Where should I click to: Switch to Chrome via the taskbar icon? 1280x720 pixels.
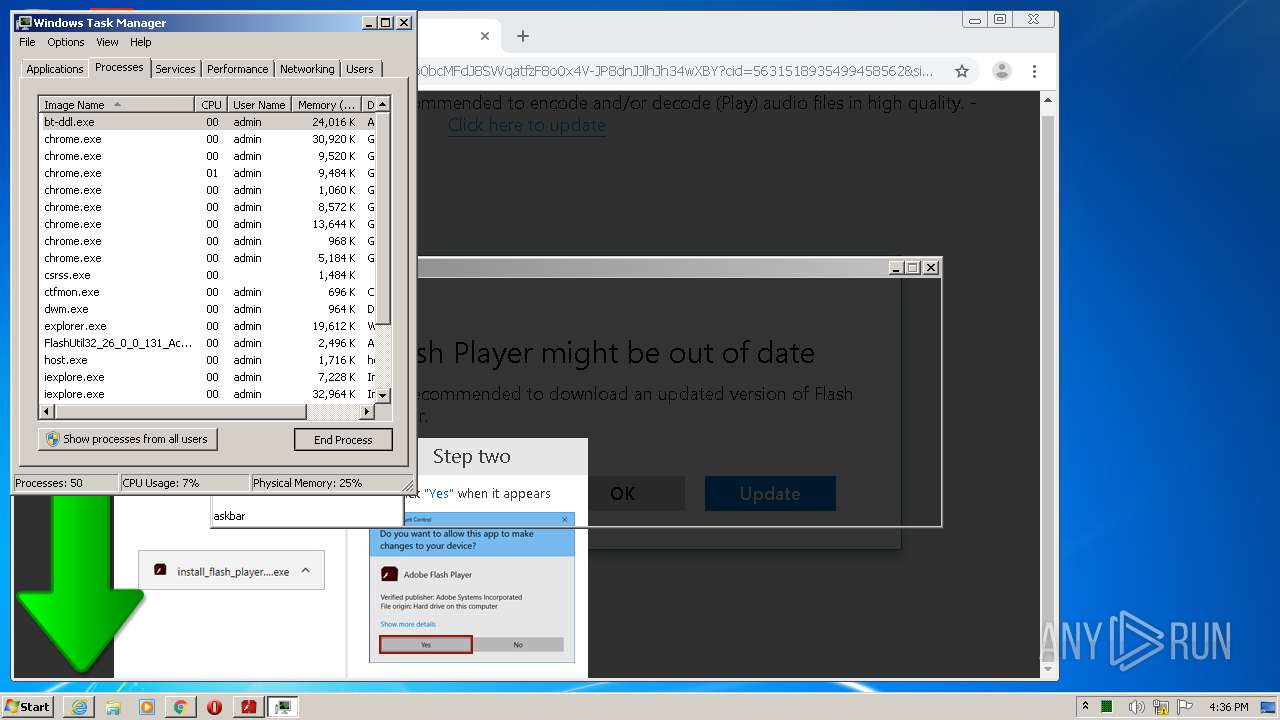(x=180, y=706)
